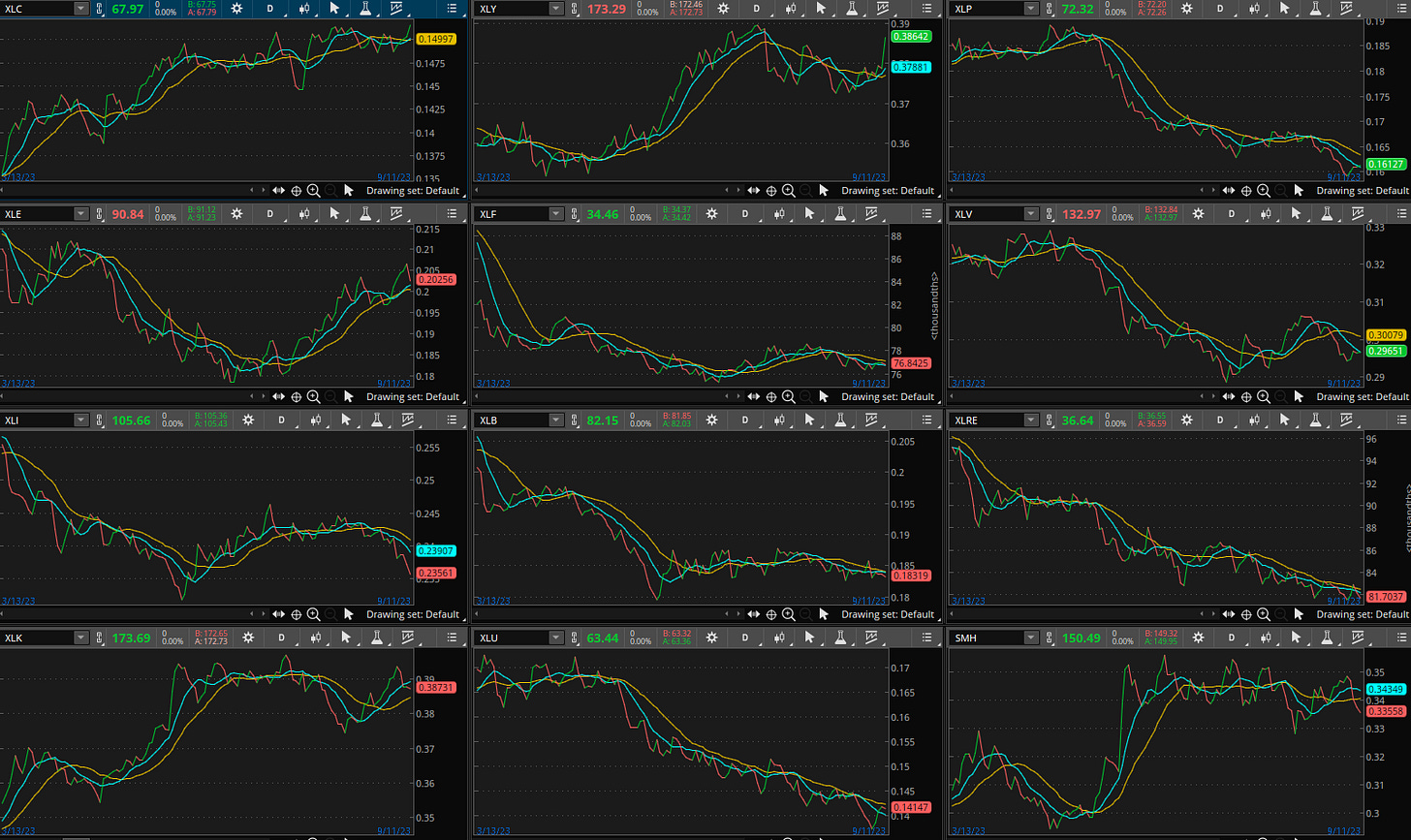Click the XLC last price 67.97

(x=127, y=9)
